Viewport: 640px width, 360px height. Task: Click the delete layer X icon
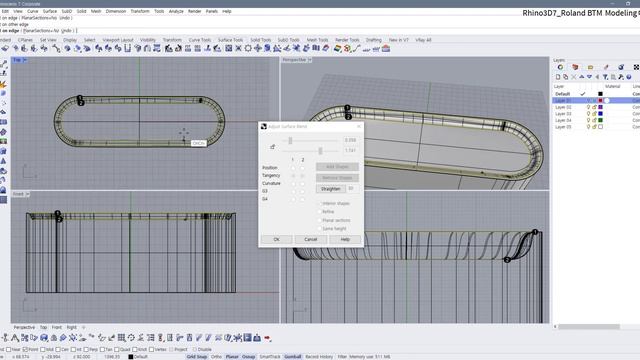573,77
